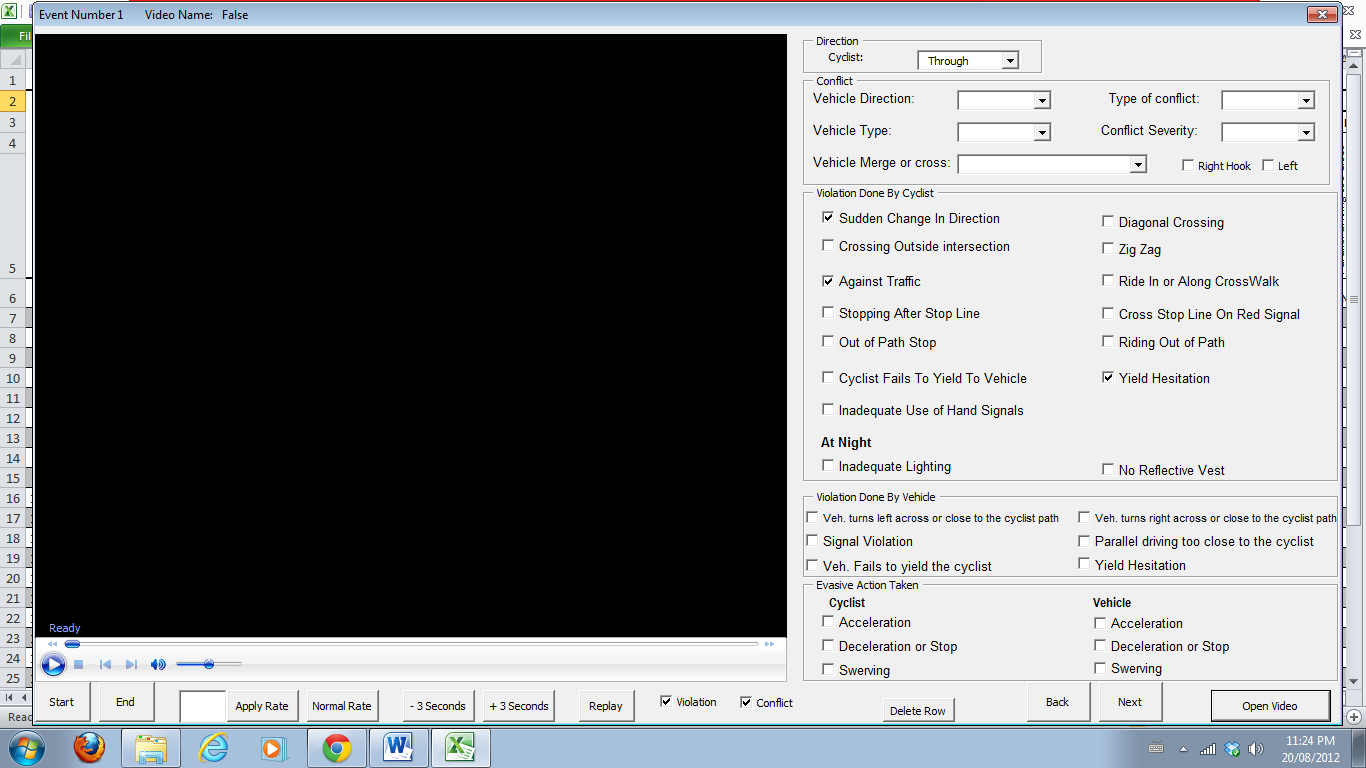This screenshot has width=1366, height=768.
Task: Click the Open Video button
Action: point(1270,705)
